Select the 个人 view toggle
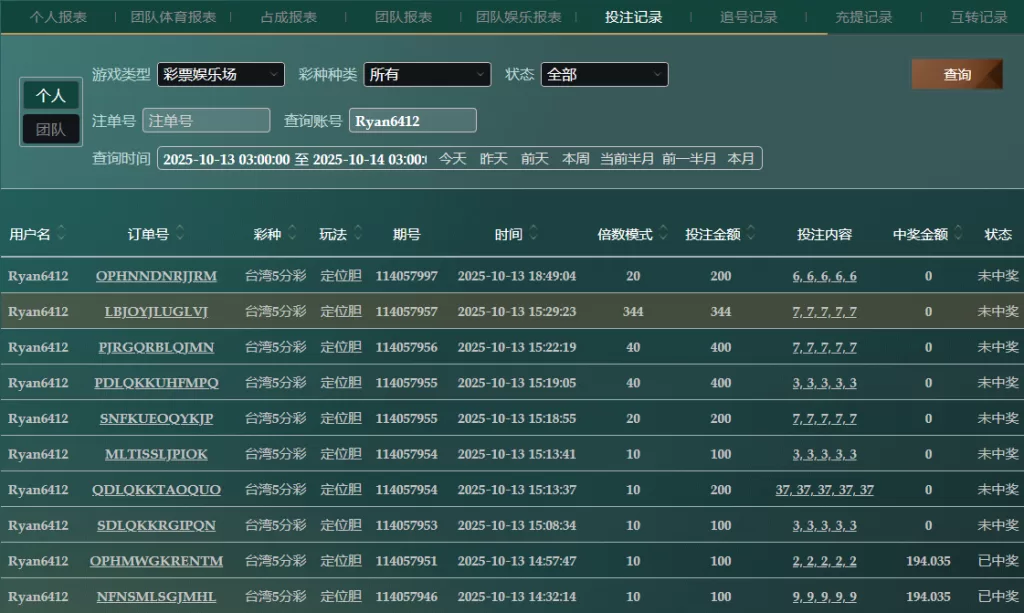1024x613 pixels. click(x=51, y=95)
